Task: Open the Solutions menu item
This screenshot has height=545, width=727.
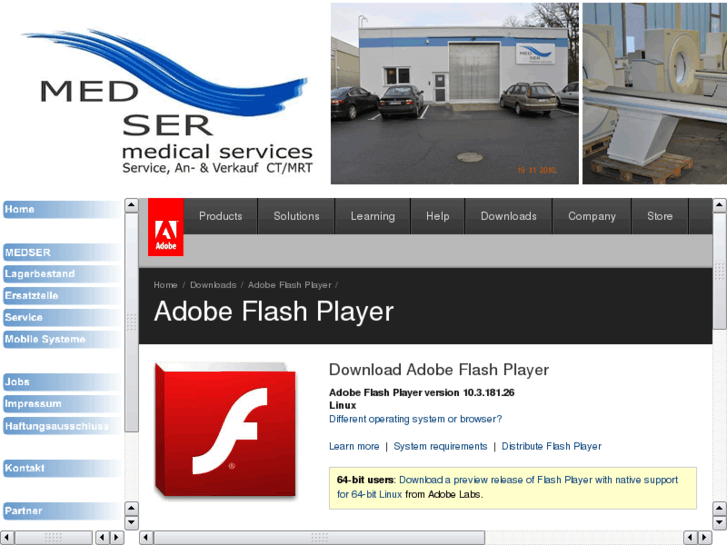Action: coord(296,216)
